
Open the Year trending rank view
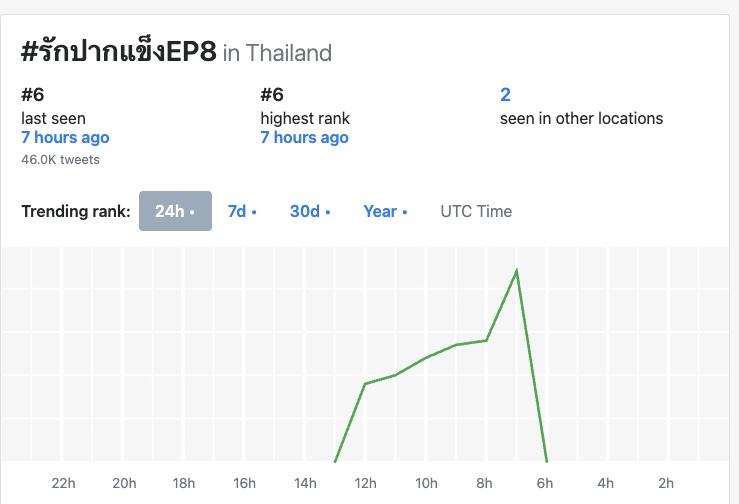coord(385,211)
